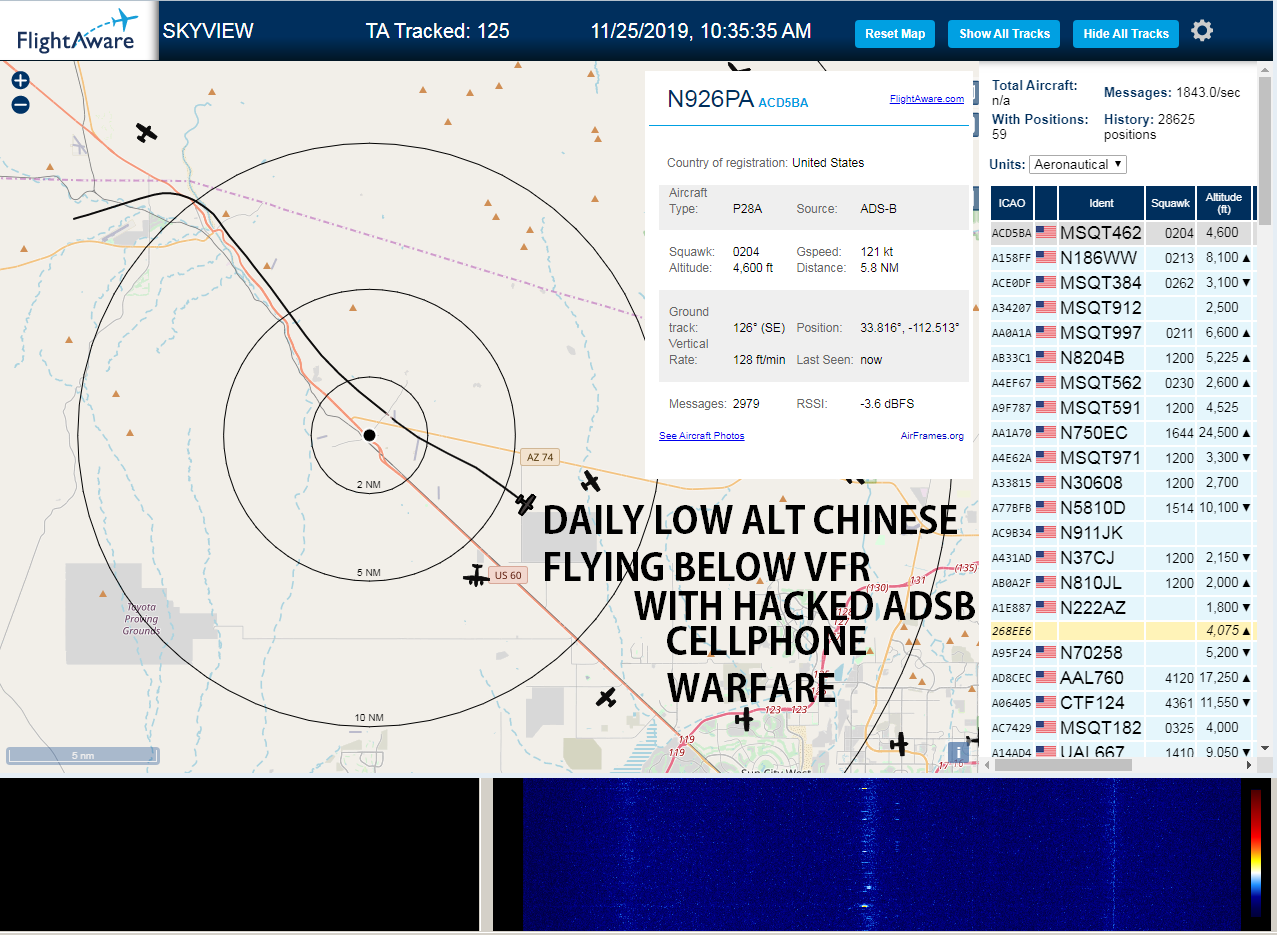Click inside the spectrum waterfall display
This screenshot has width=1277, height=935.
pyautogui.click(x=880, y=853)
